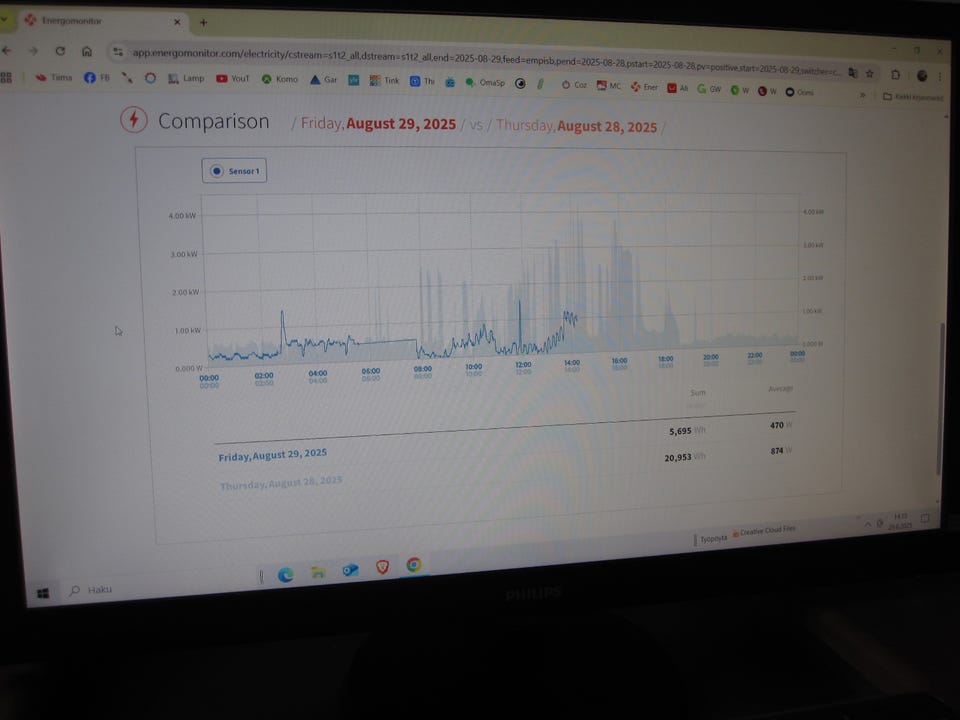This screenshot has width=960, height=720.
Task: Switch to Chrome in the taskbar
Action: [x=414, y=564]
